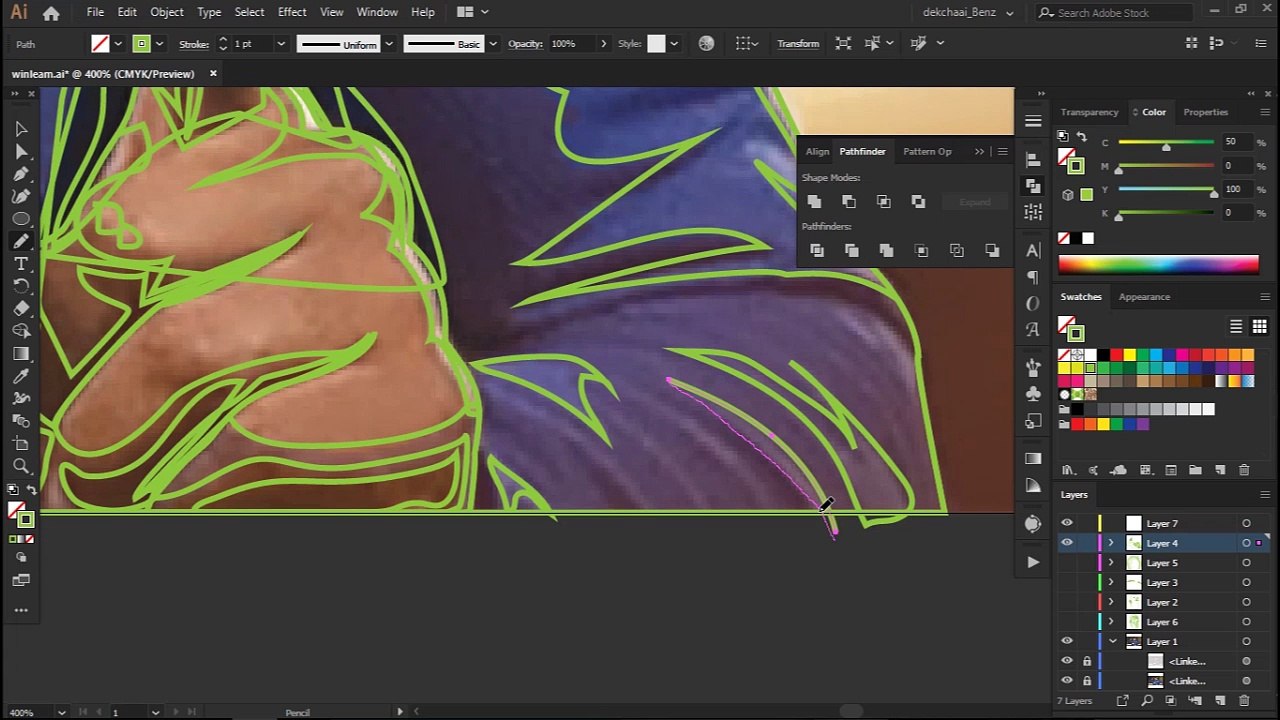Expand Layer 6 contents
The height and width of the screenshot is (720, 1280).
[x=1111, y=622]
